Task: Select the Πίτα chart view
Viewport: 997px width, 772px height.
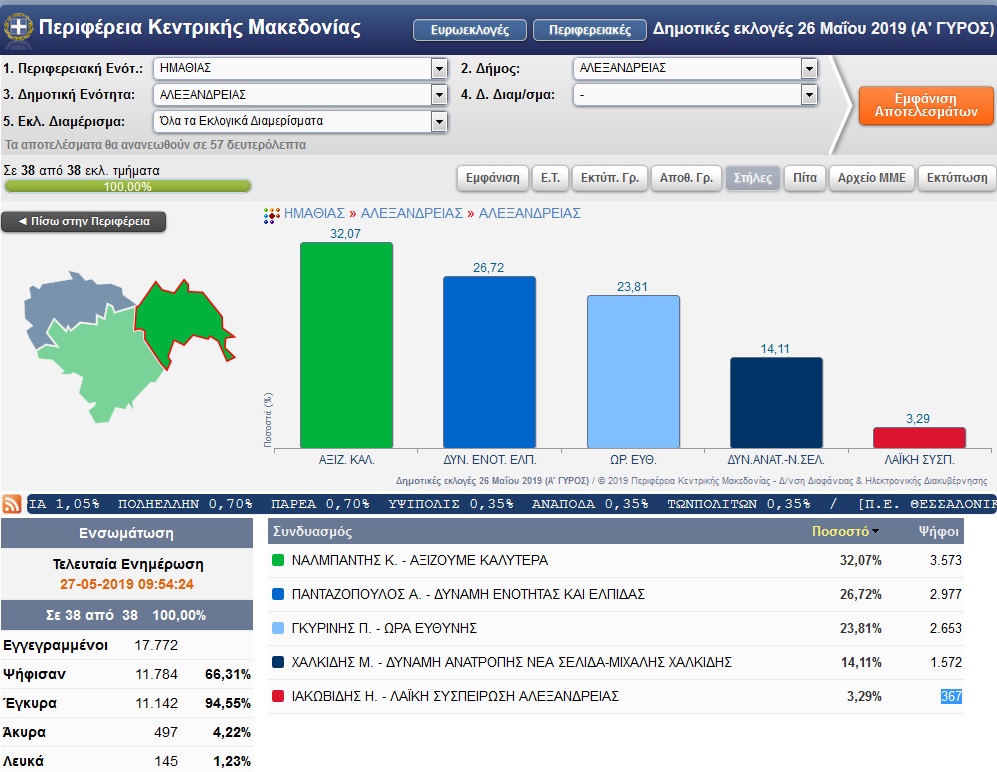Action: pyautogui.click(x=805, y=178)
